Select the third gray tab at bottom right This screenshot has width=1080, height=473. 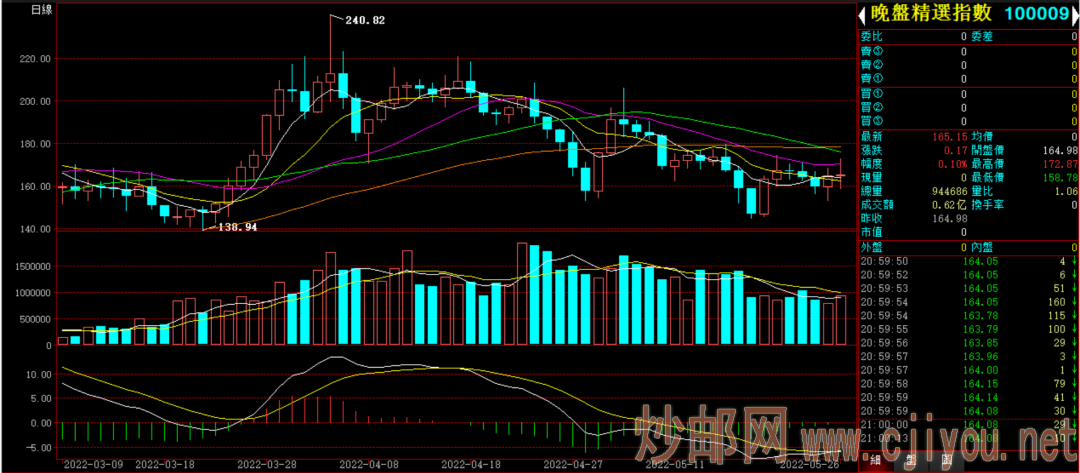[x=945, y=459]
